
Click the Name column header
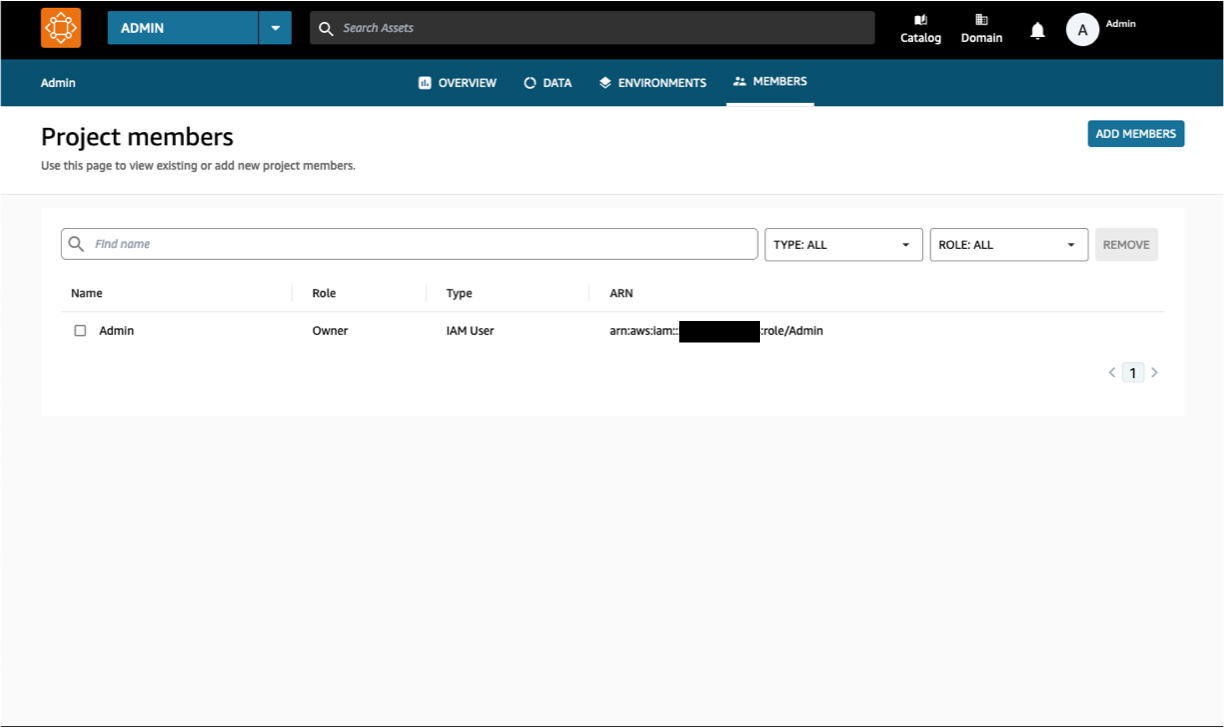87,294
